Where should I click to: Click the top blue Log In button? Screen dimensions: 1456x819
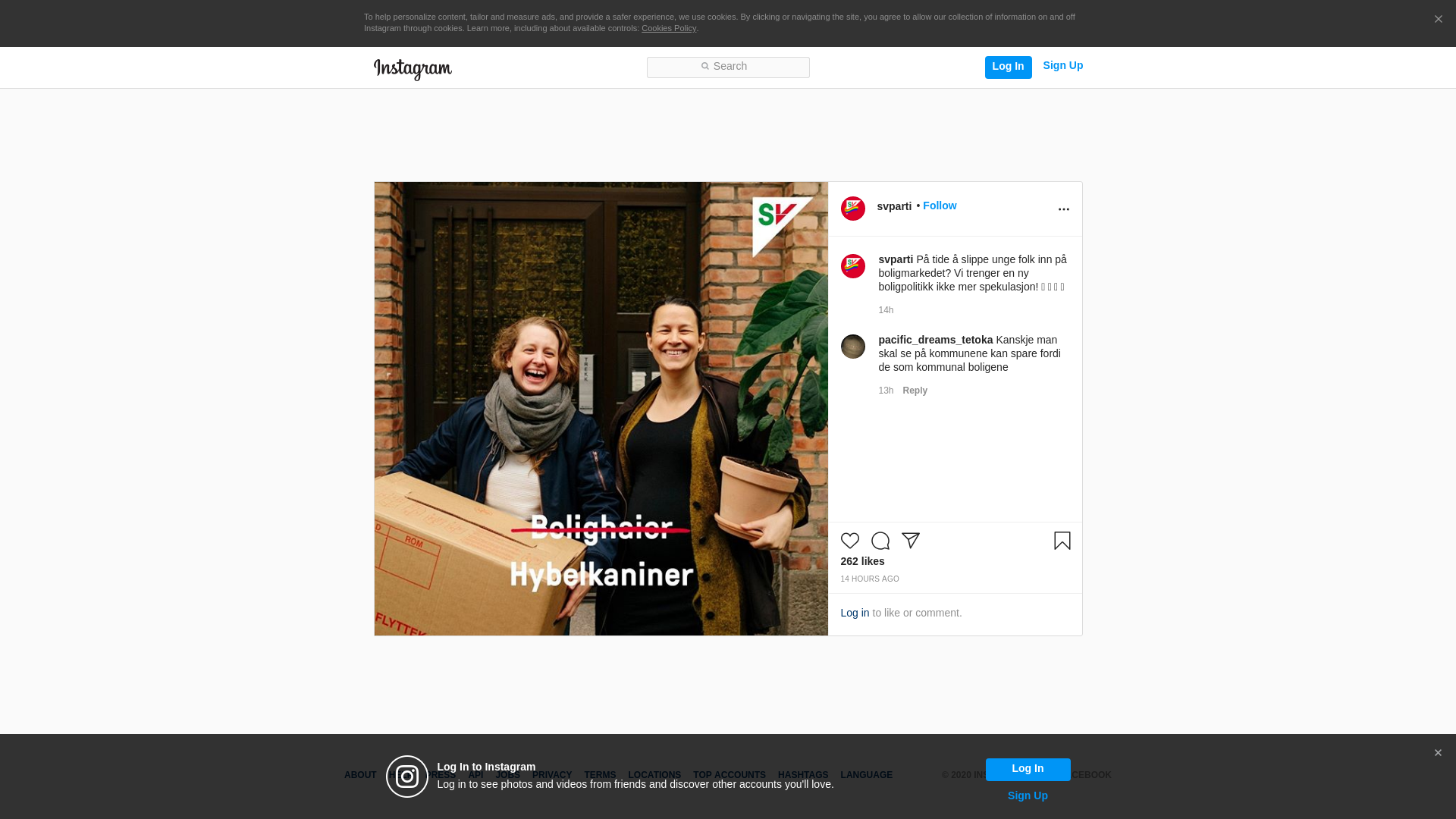(1008, 67)
